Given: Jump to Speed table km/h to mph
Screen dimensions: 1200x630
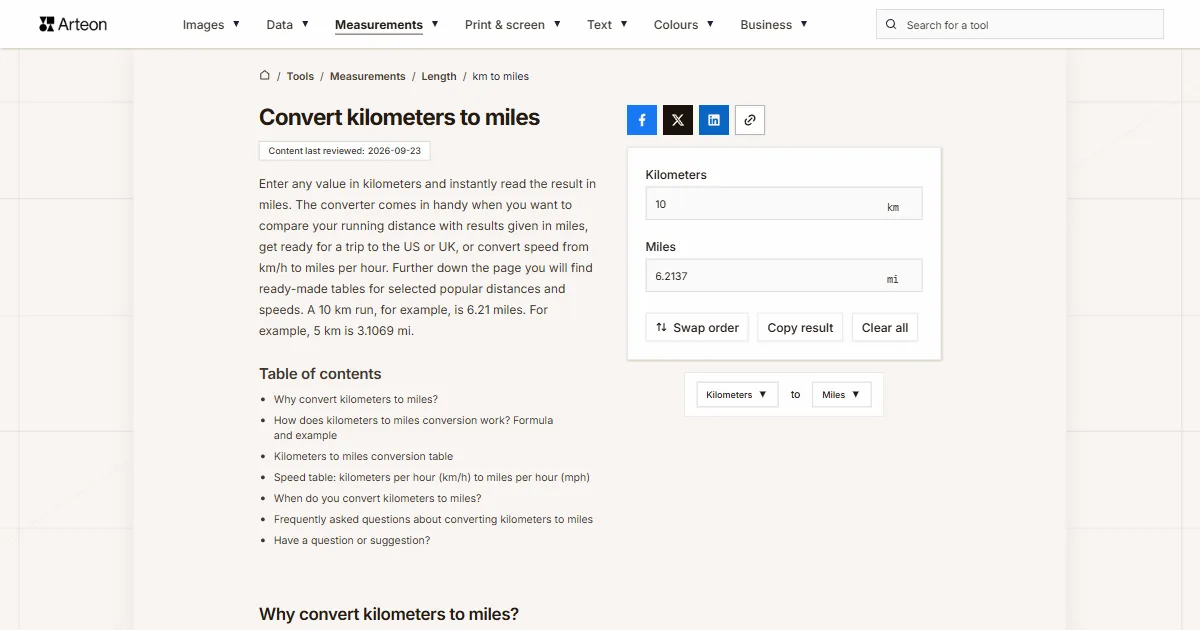Looking at the screenshot, I should [432, 477].
